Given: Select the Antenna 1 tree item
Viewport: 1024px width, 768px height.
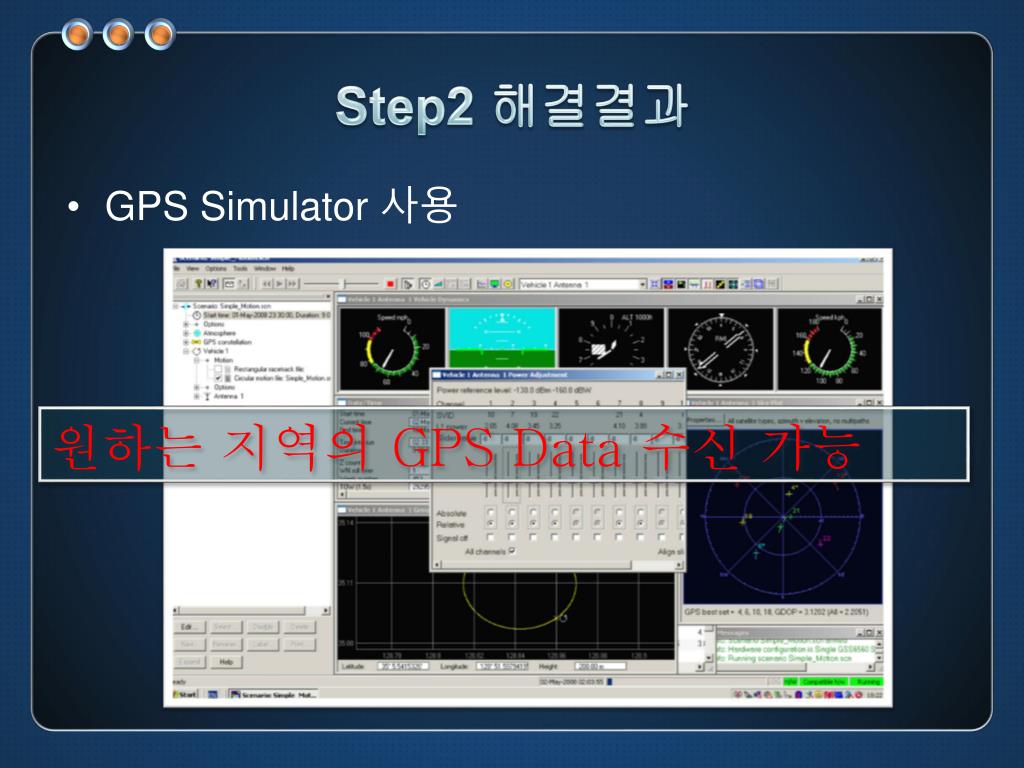Looking at the screenshot, I should pos(229,396).
